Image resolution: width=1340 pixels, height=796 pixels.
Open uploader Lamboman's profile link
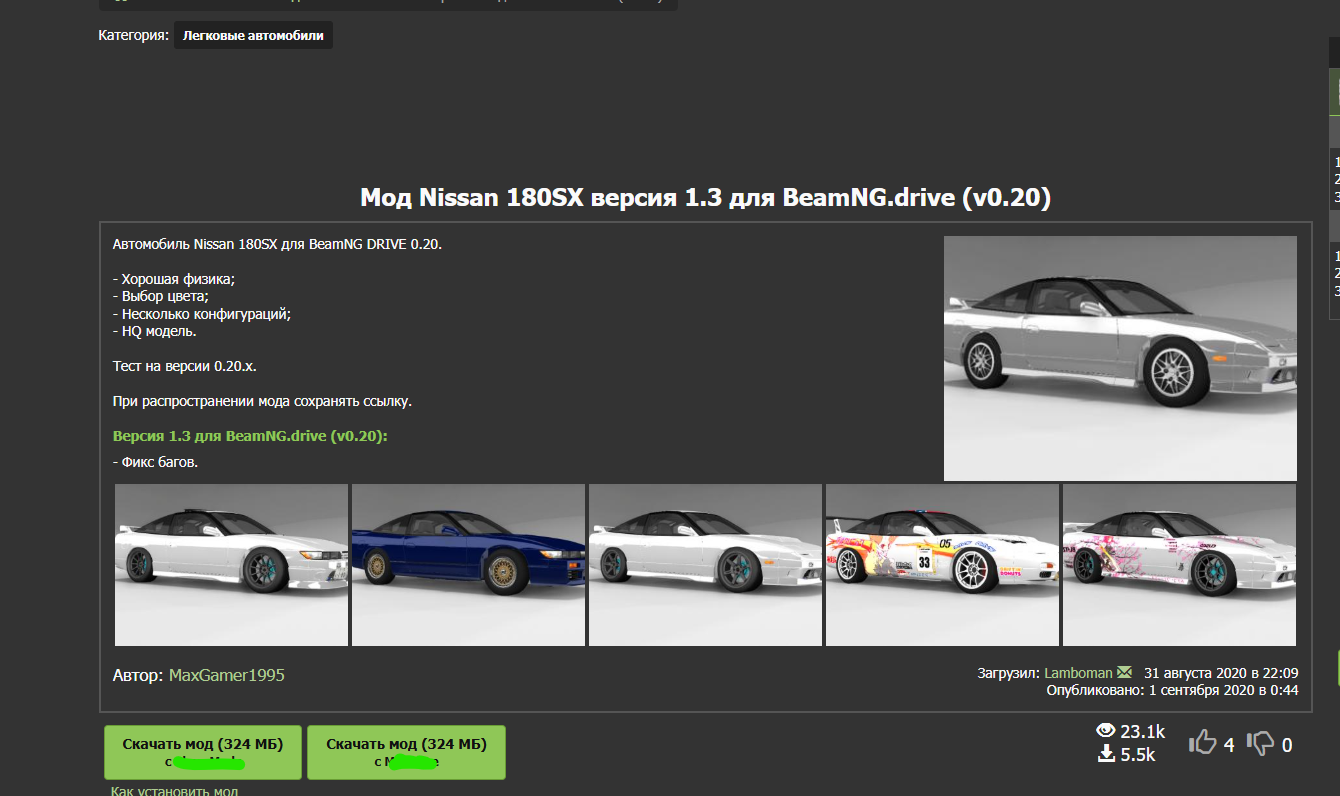1078,673
